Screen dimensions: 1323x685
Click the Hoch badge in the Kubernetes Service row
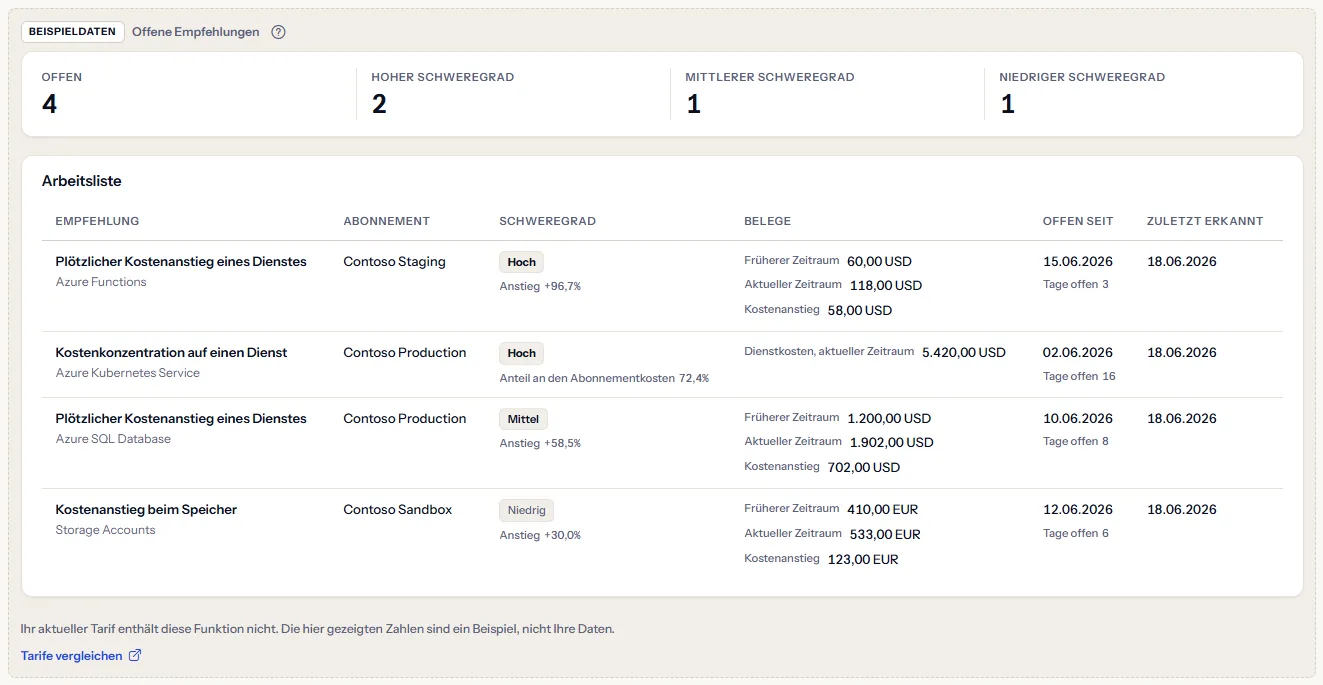[522, 353]
